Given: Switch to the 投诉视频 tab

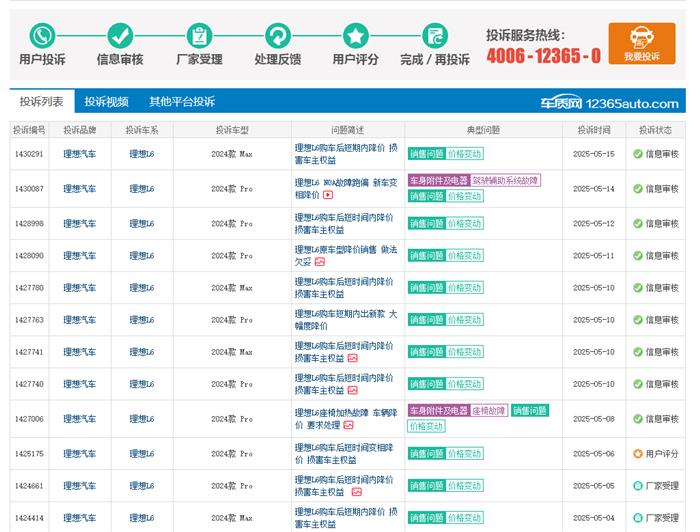Looking at the screenshot, I should (x=107, y=101).
